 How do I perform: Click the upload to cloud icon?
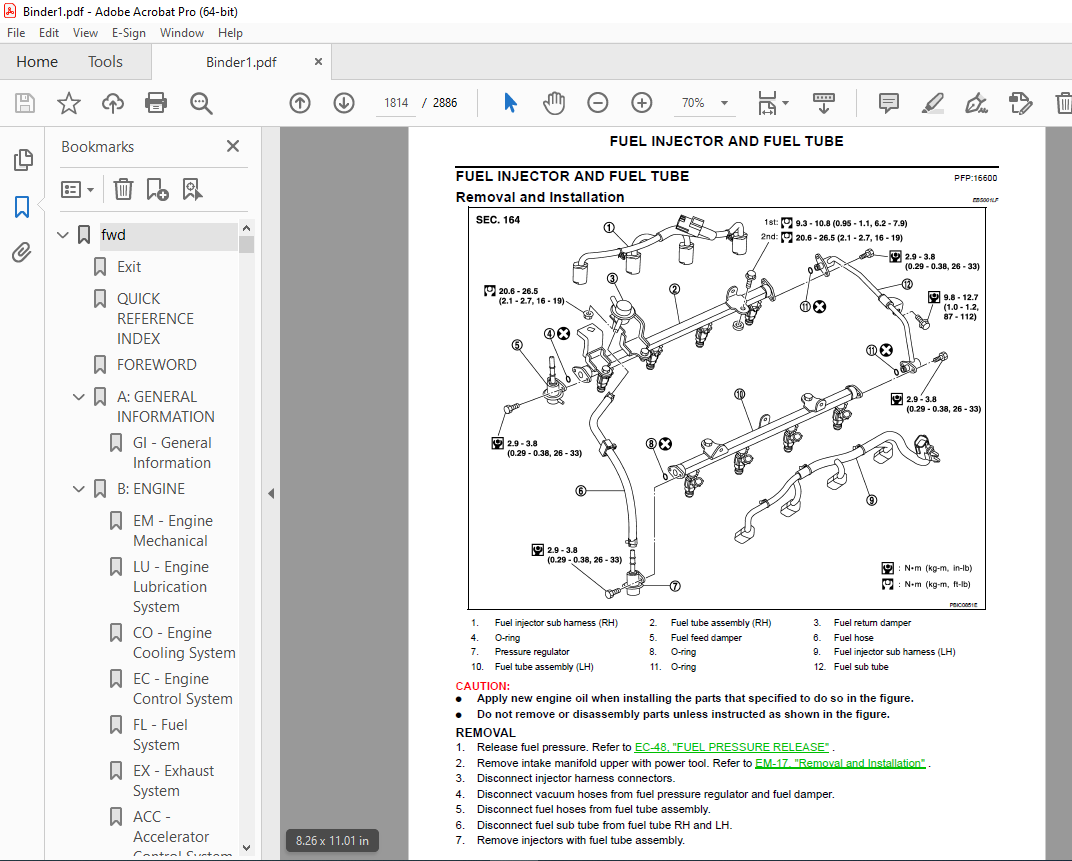pyautogui.click(x=113, y=103)
